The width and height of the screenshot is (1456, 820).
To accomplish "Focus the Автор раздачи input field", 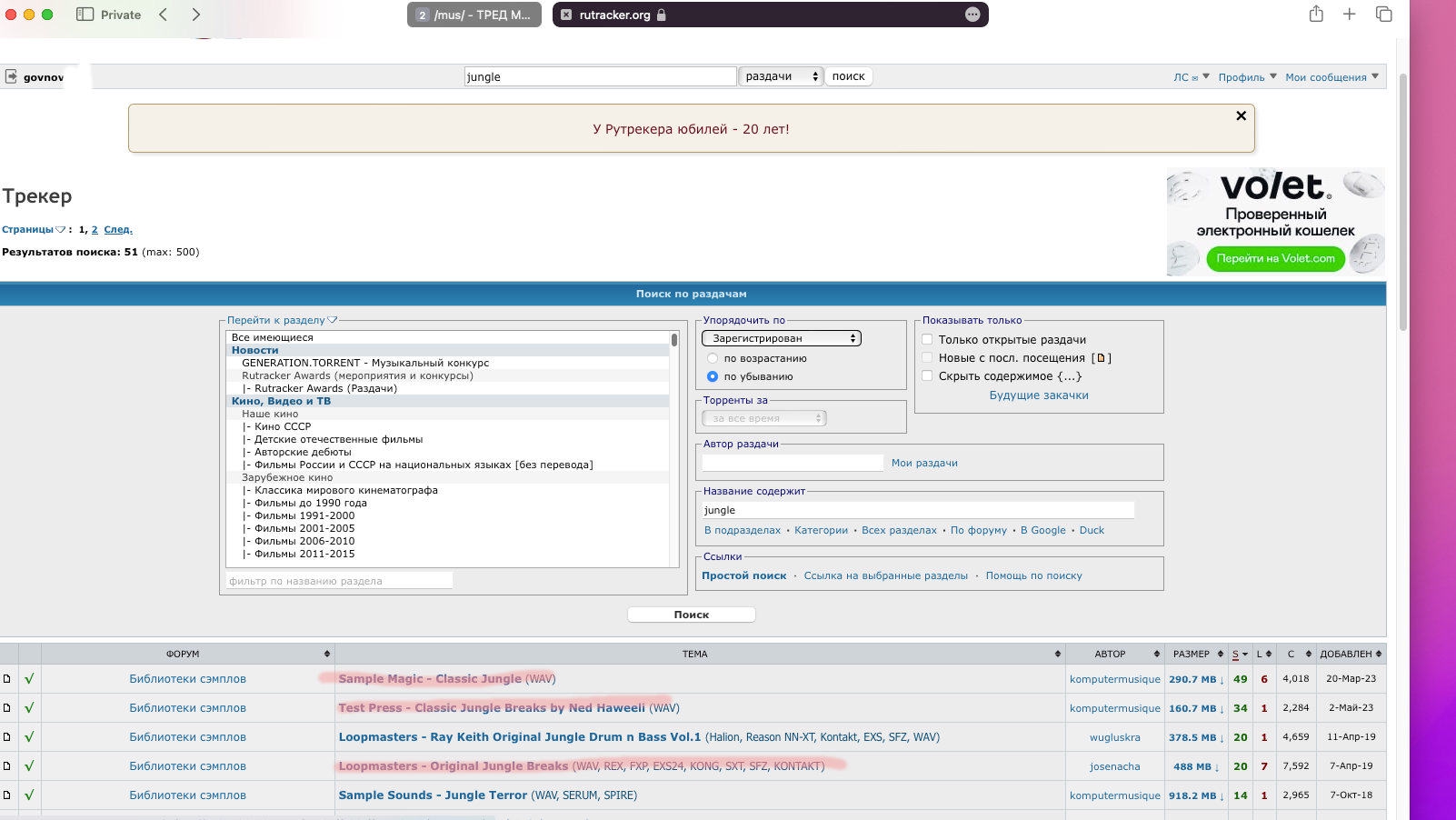I will (793, 463).
